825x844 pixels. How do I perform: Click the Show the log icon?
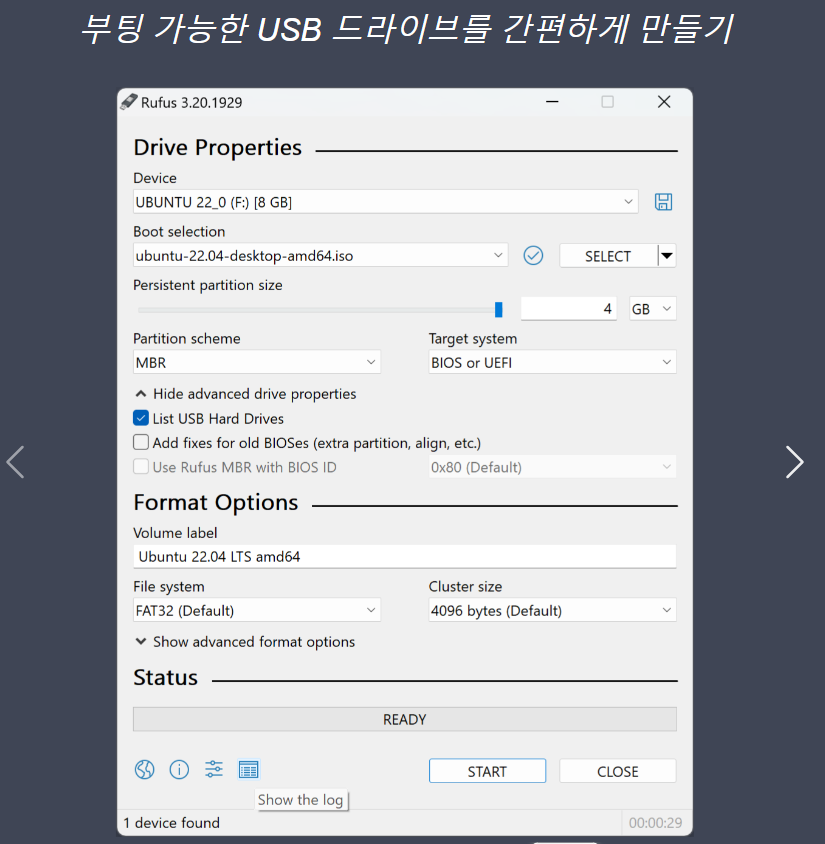point(248,769)
